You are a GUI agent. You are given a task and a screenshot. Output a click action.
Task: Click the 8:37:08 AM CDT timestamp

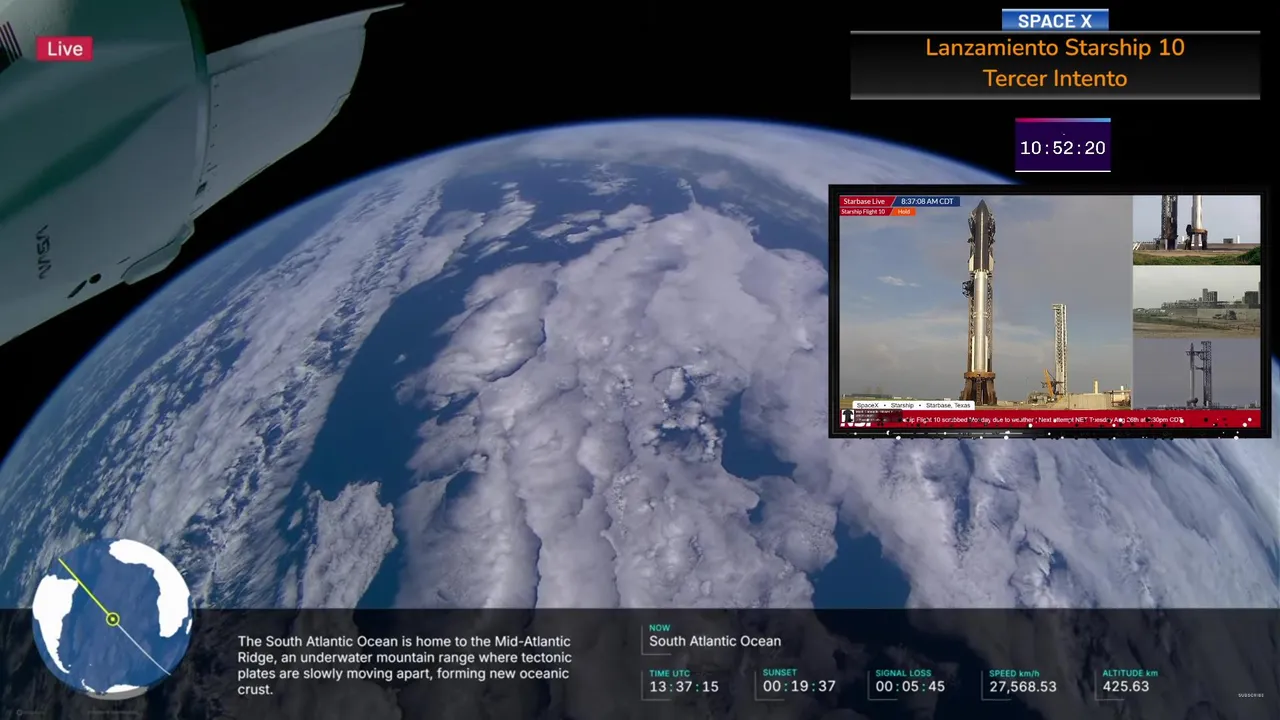pyautogui.click(x=927, y=201)
